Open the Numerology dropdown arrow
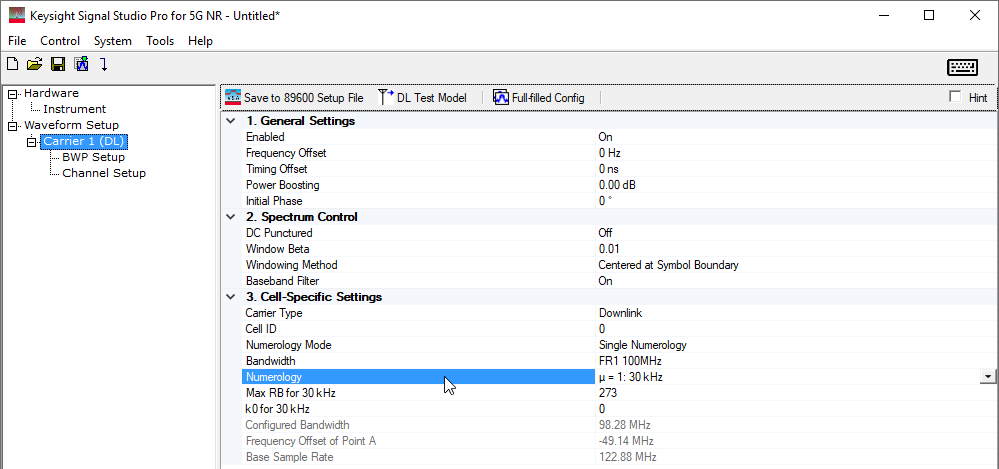 pyautogui.click(x=988, y=377)
